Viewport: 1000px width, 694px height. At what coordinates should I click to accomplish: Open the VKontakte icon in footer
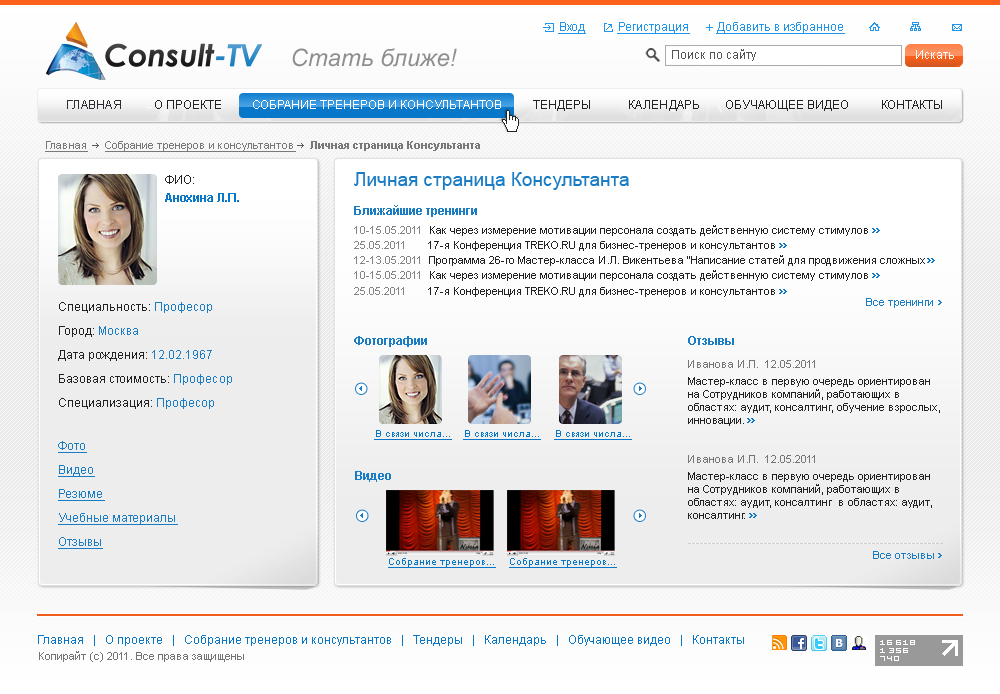point(839,643)
